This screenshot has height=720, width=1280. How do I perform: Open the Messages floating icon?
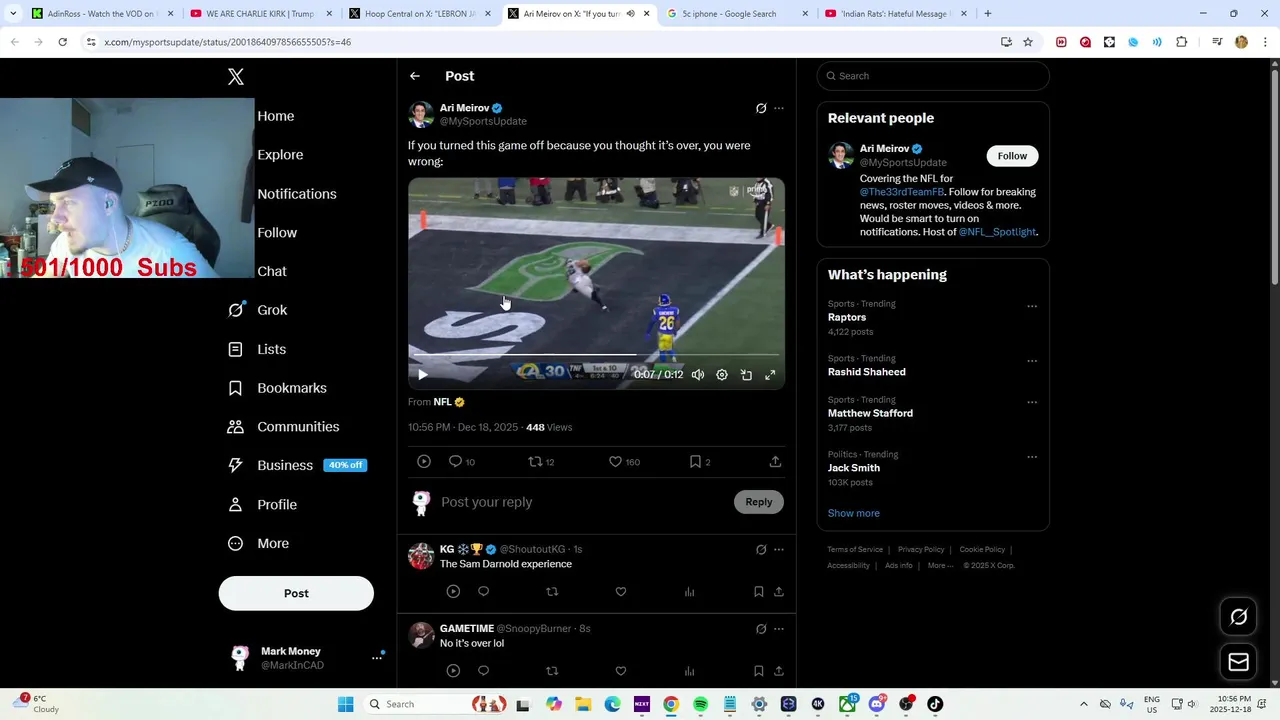point(1238,662)
